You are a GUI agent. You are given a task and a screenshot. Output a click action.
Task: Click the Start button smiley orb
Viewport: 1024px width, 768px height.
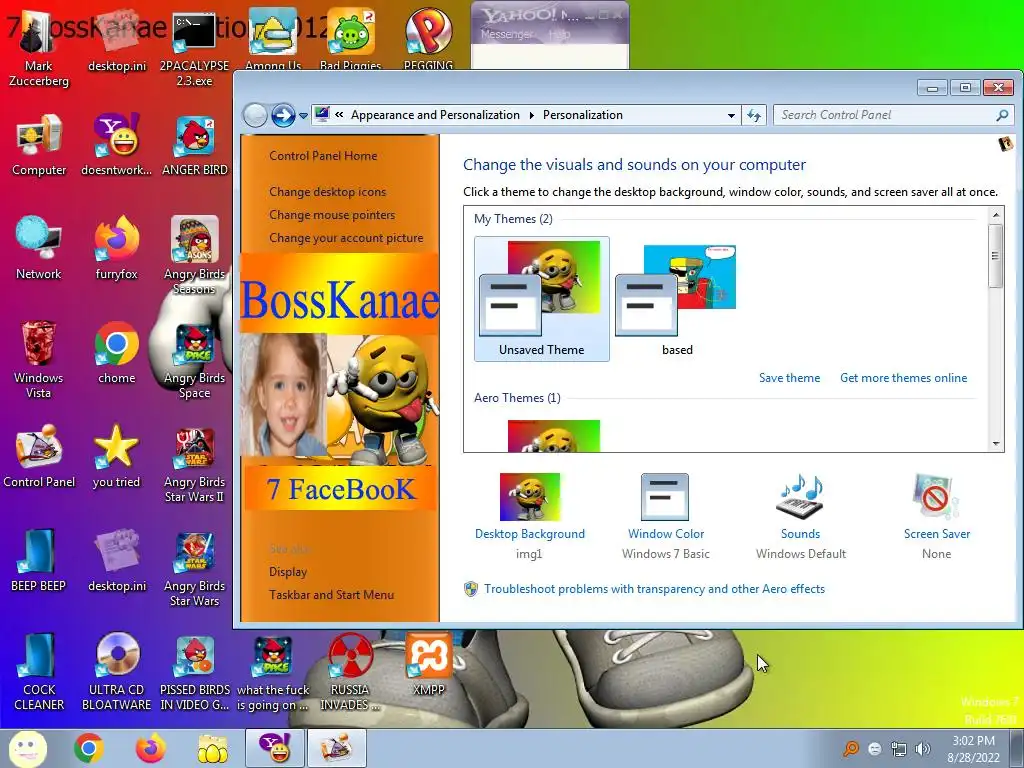(27, 748)
